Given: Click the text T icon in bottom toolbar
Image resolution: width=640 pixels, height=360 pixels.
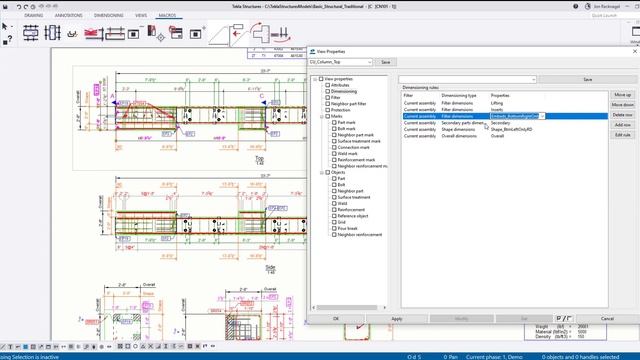Looking at the screenshot, I should [10, 347].
